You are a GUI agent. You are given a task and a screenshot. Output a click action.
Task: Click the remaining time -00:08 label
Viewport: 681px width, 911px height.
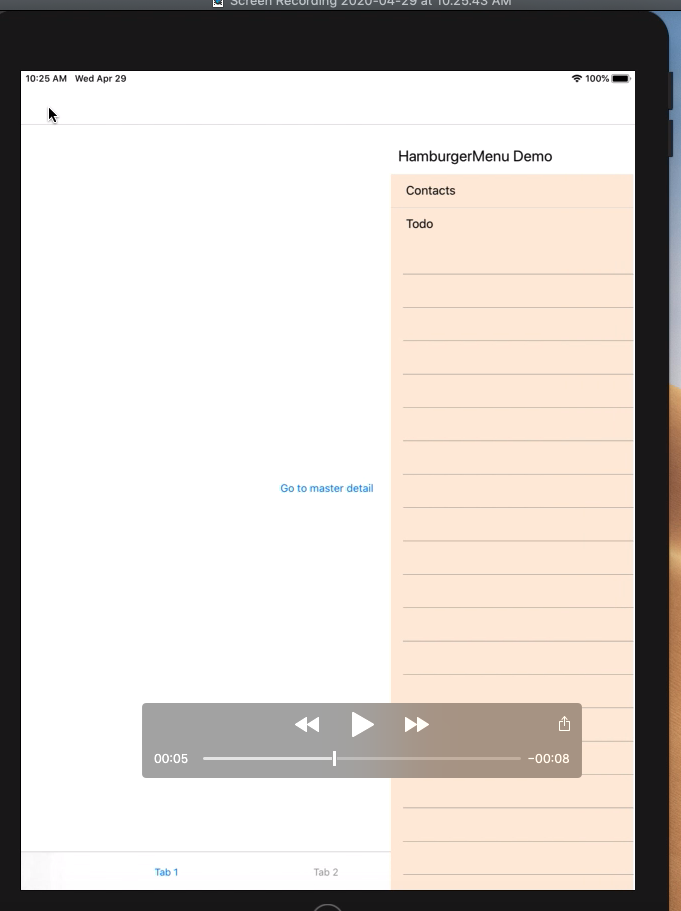549,759
